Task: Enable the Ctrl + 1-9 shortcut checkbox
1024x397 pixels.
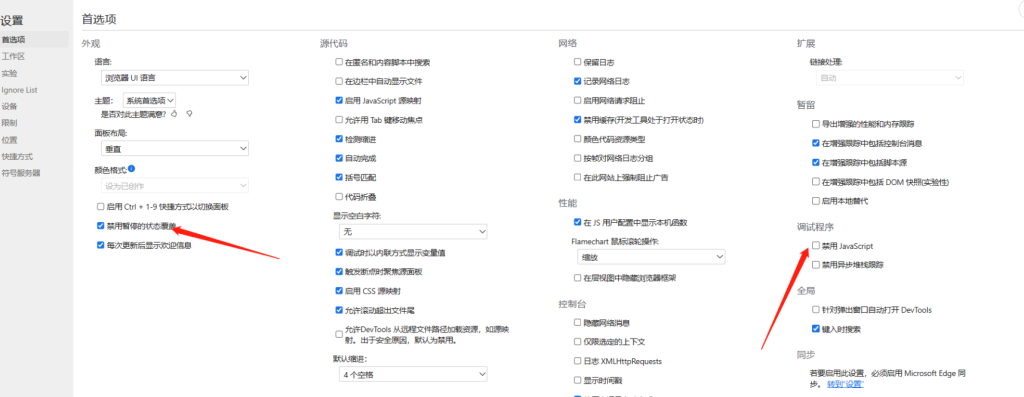Action: [x=101, y=206]
